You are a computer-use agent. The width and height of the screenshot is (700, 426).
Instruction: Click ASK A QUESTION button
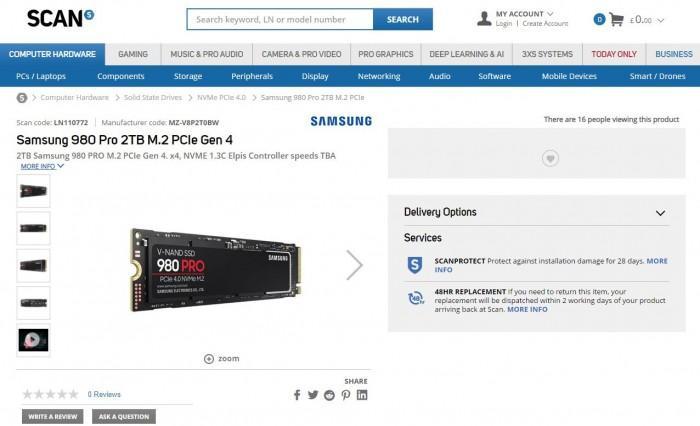pos(124,417)
